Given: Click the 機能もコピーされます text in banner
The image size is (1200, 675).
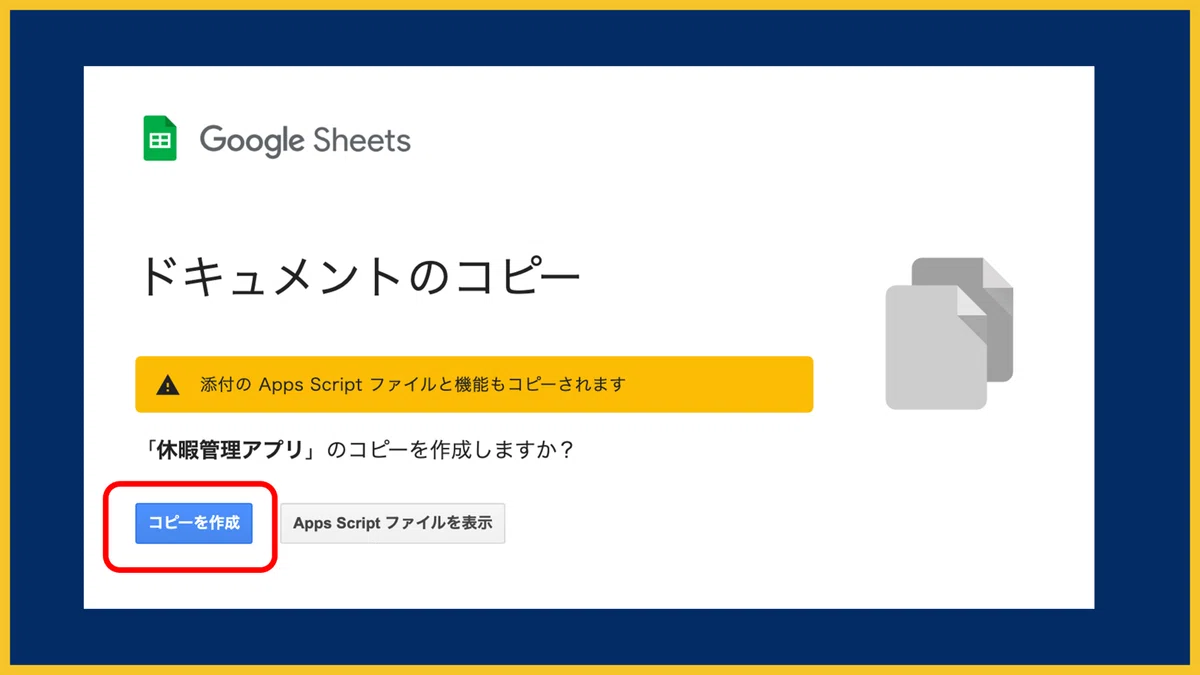Looking at the screenshot, I should 551,385.
